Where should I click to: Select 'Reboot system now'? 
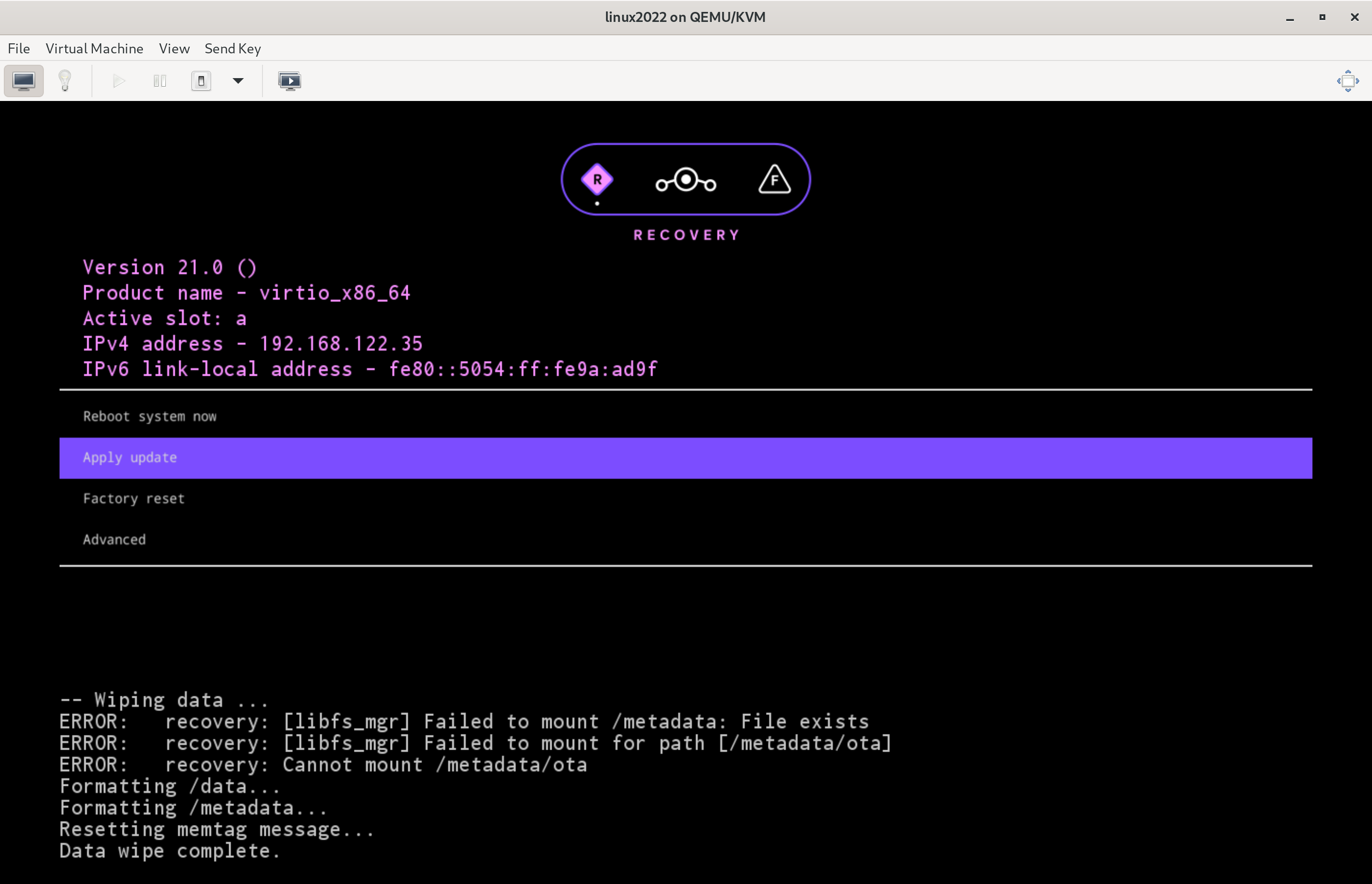(x=686, y=417)
